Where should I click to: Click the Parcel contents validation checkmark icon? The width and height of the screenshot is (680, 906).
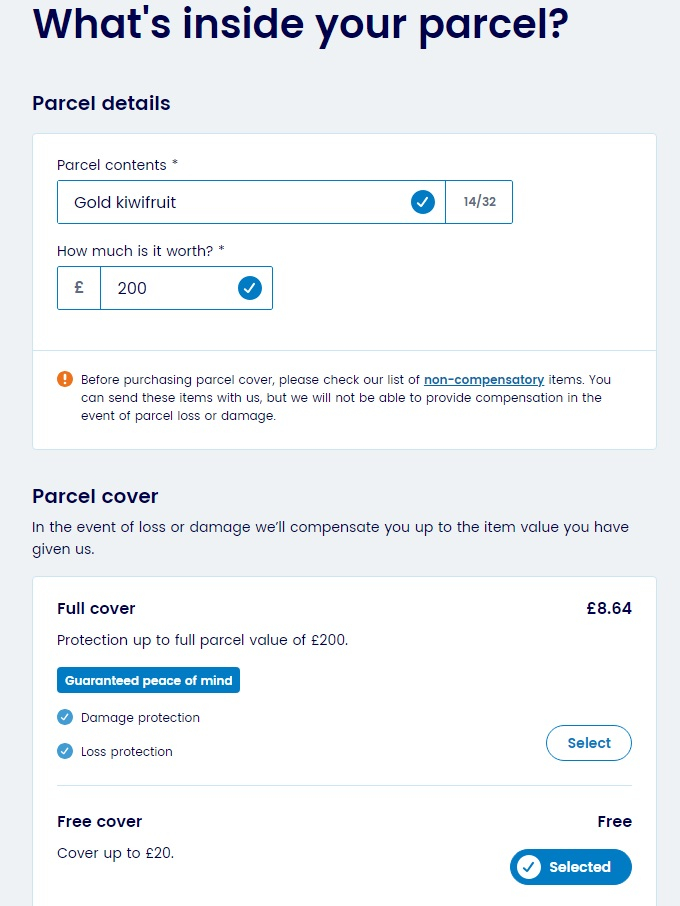point(423,202)
